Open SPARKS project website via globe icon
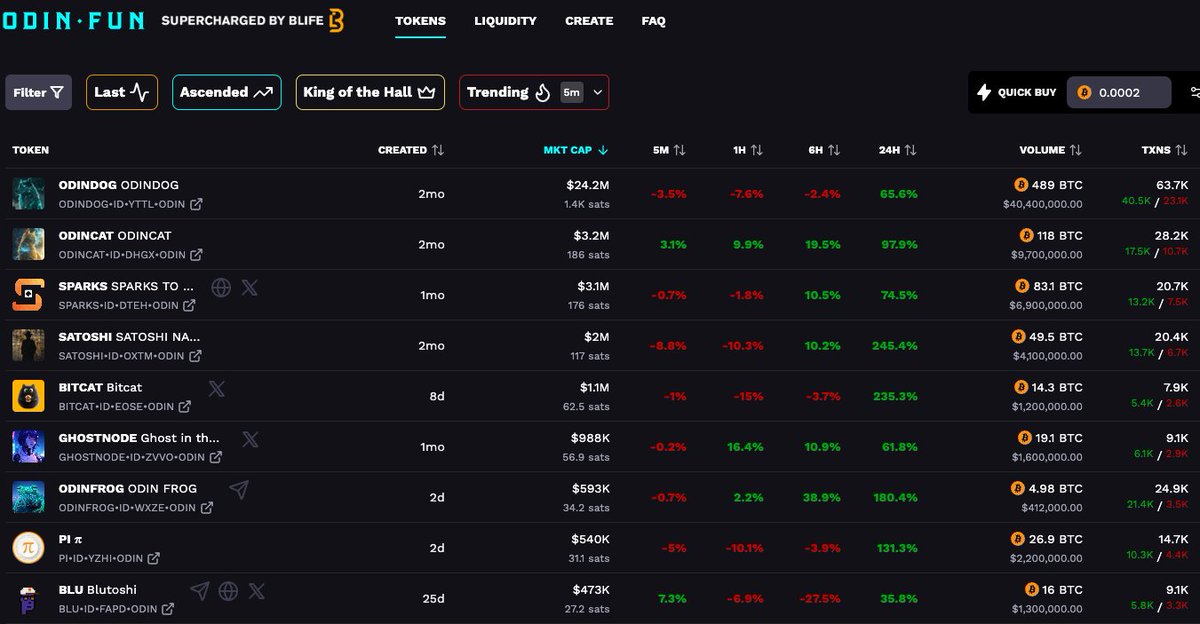Screen dimensions: 1200x624 point(222,287)
